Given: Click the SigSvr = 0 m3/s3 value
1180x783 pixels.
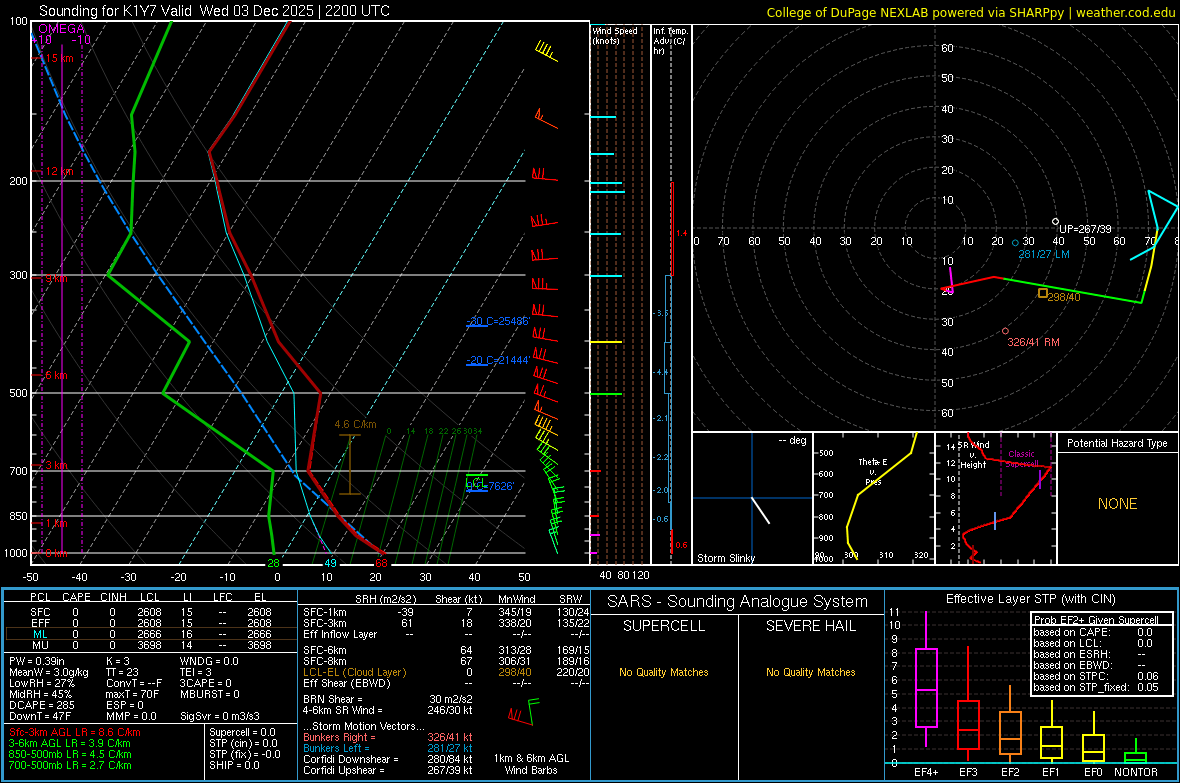Looking at the screenshot, I should coord(220,716).
